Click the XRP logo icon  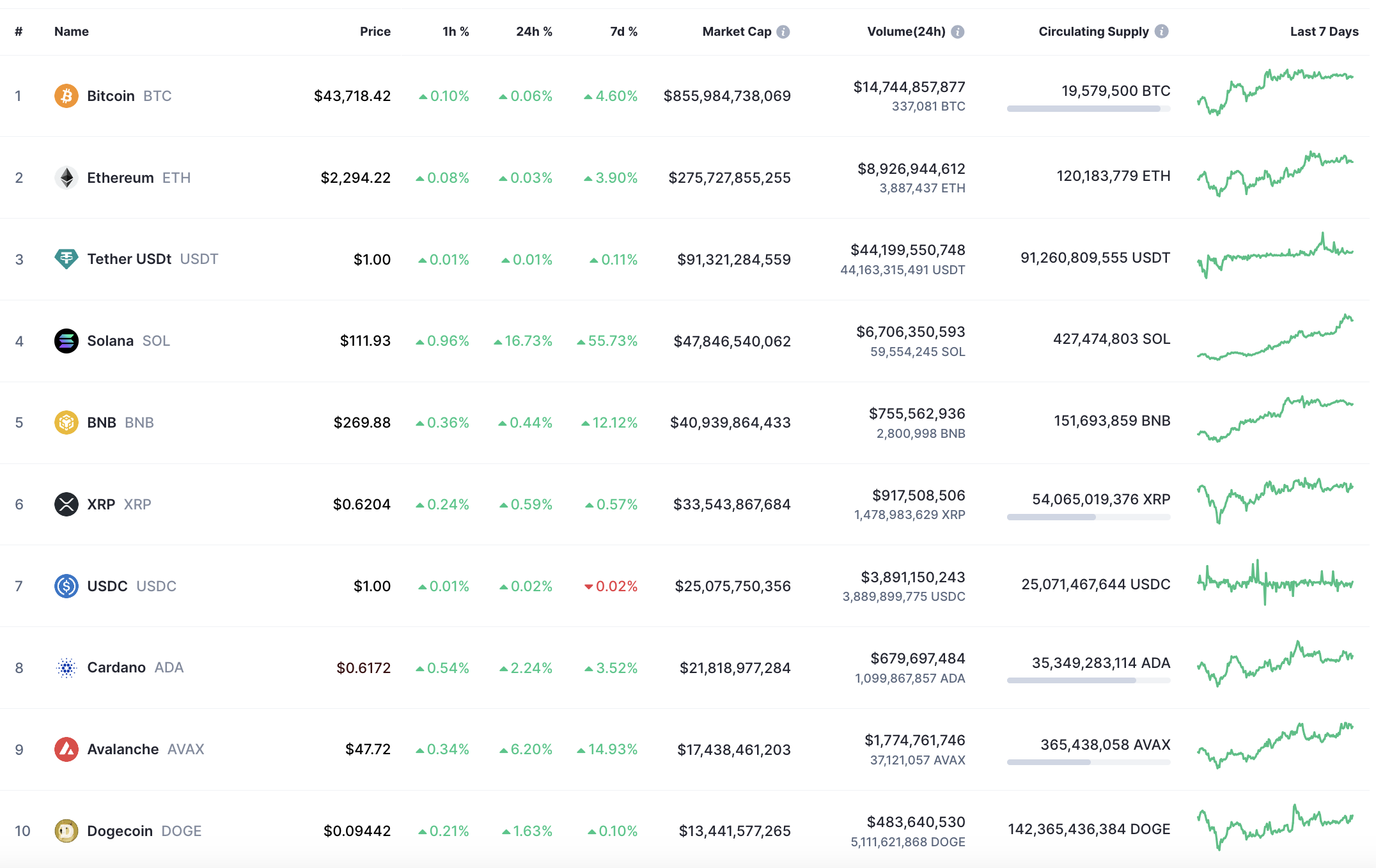pyautogui.click(x=66, y=504)
